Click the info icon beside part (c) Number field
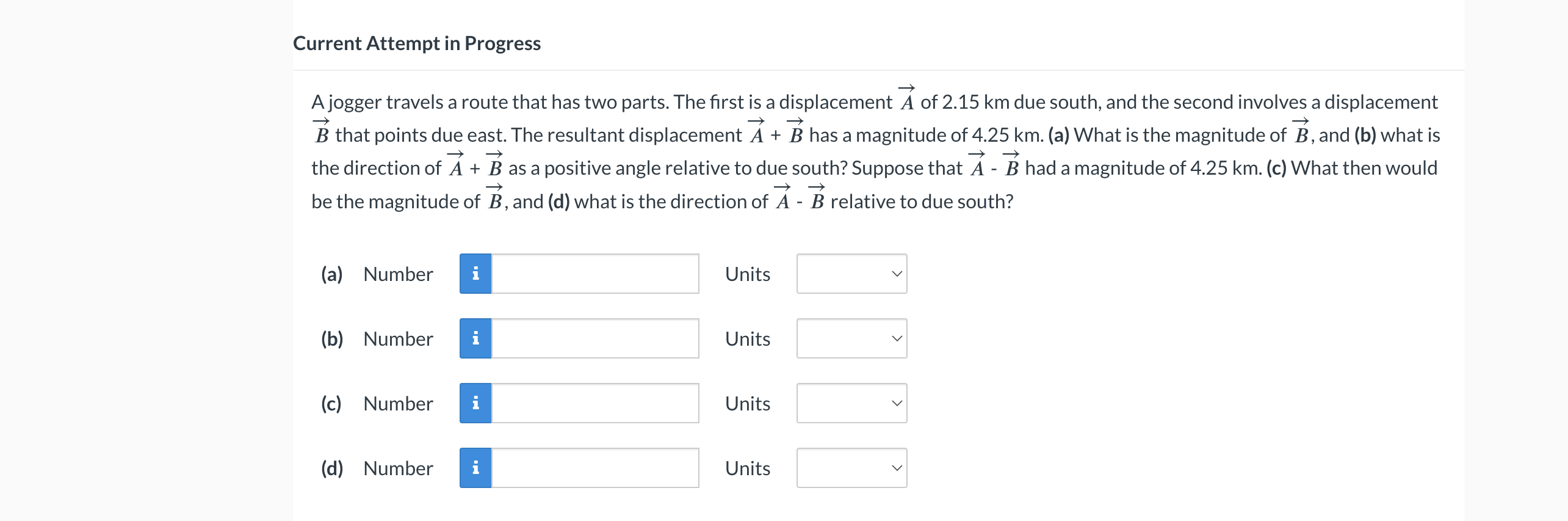Image resolution: width=1568 pixels, height=521 pixels. 475,403
